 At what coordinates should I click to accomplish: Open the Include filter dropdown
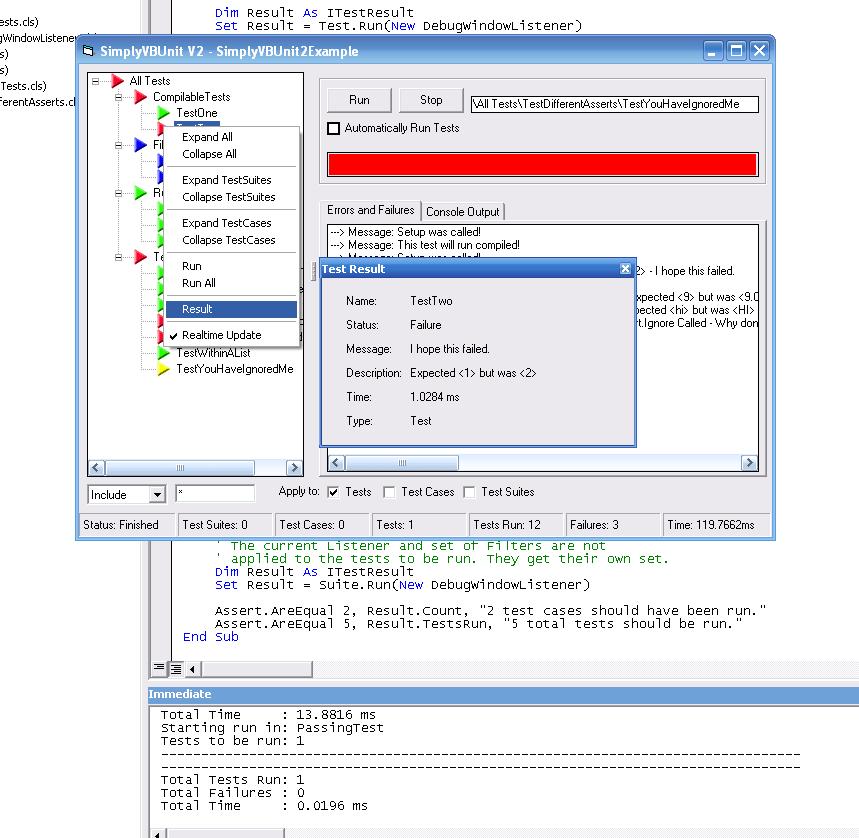(x=157, y=495)
